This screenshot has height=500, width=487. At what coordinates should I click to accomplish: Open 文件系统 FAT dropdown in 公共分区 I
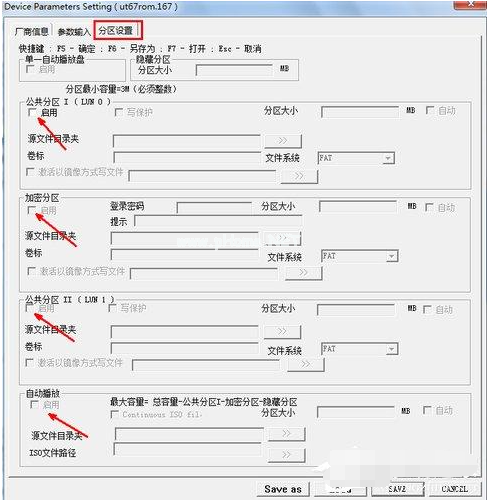(388, 158)
